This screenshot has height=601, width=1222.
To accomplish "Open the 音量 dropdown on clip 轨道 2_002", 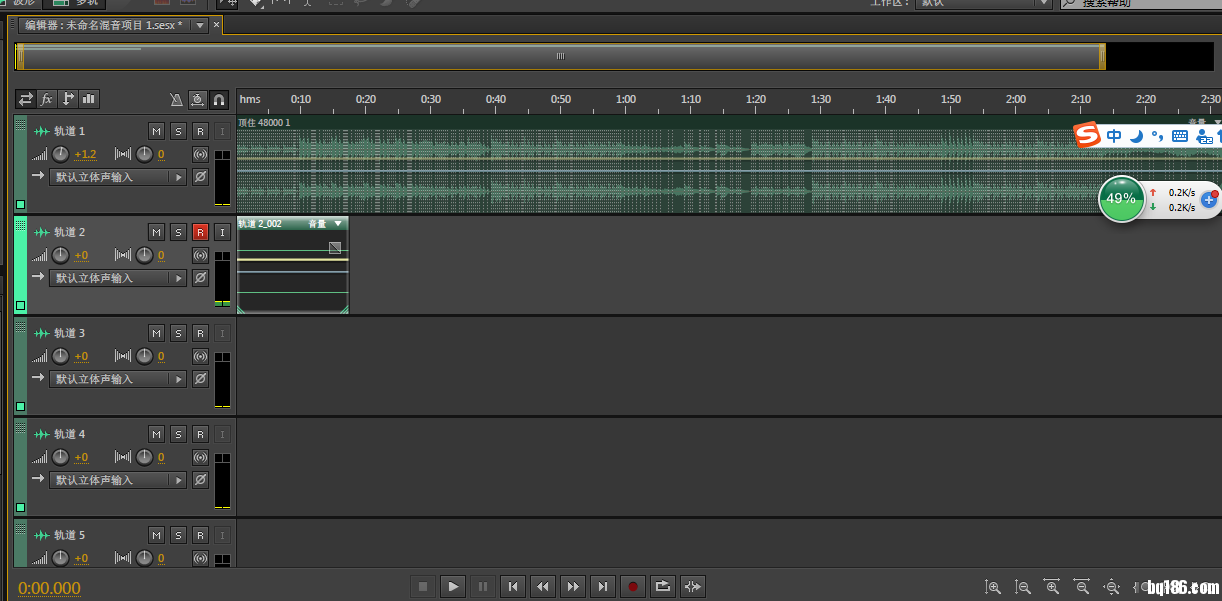I will pos(338,224).
